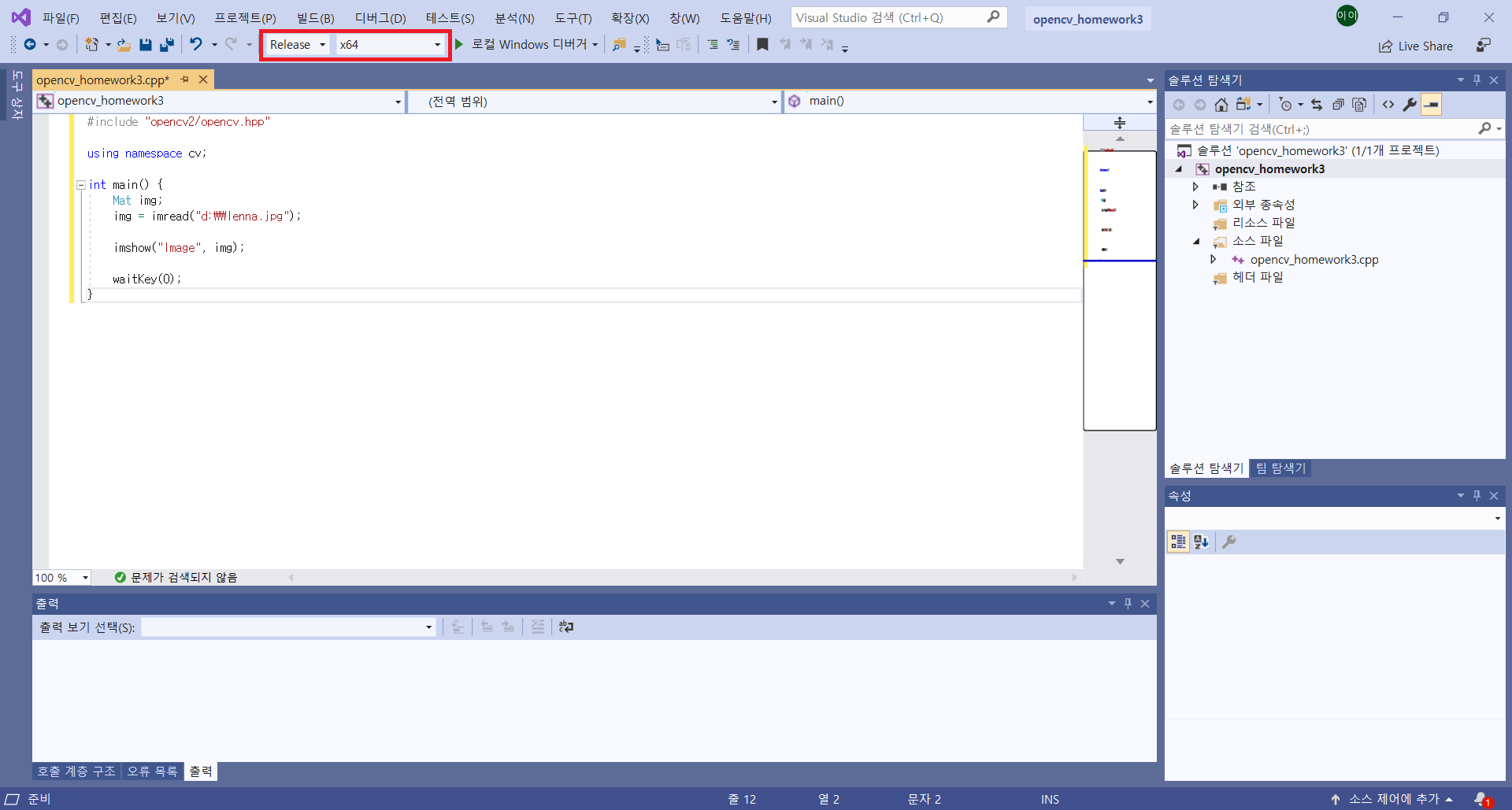This screenshot has height=810, width=1512.
Task: Open the 빌드(B) menu
Action: coord(315,18)
